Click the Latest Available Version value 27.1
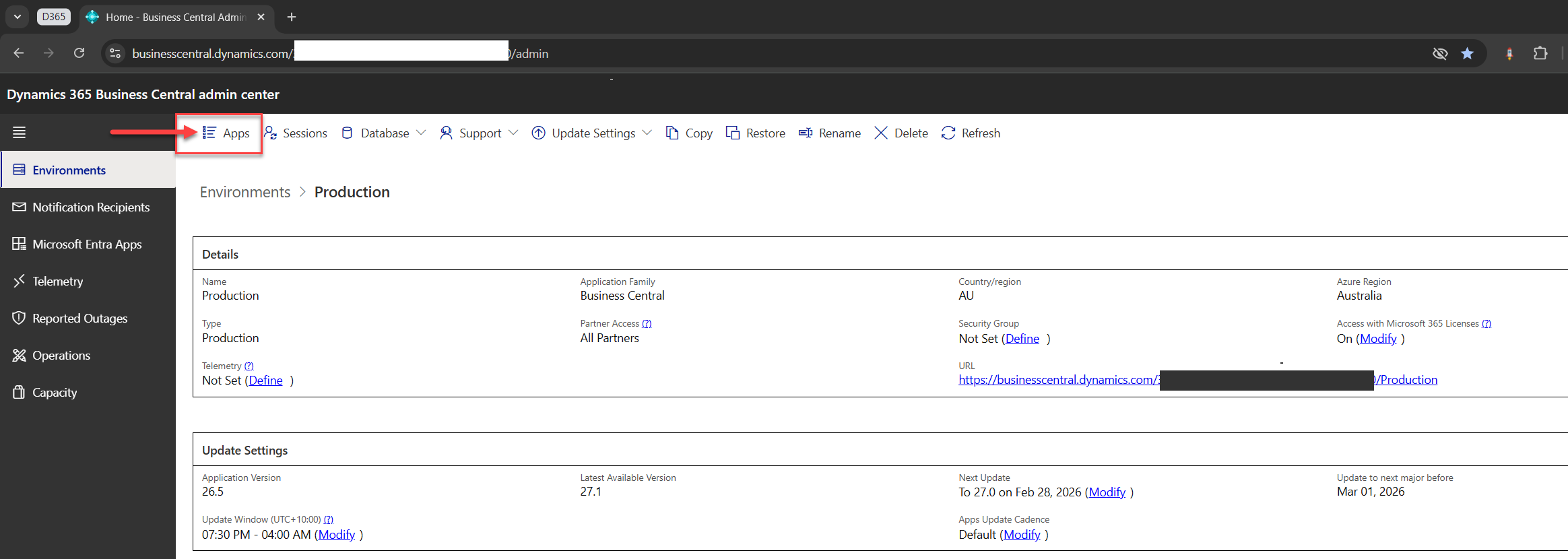1568x559 pixels. click(591, 492)
